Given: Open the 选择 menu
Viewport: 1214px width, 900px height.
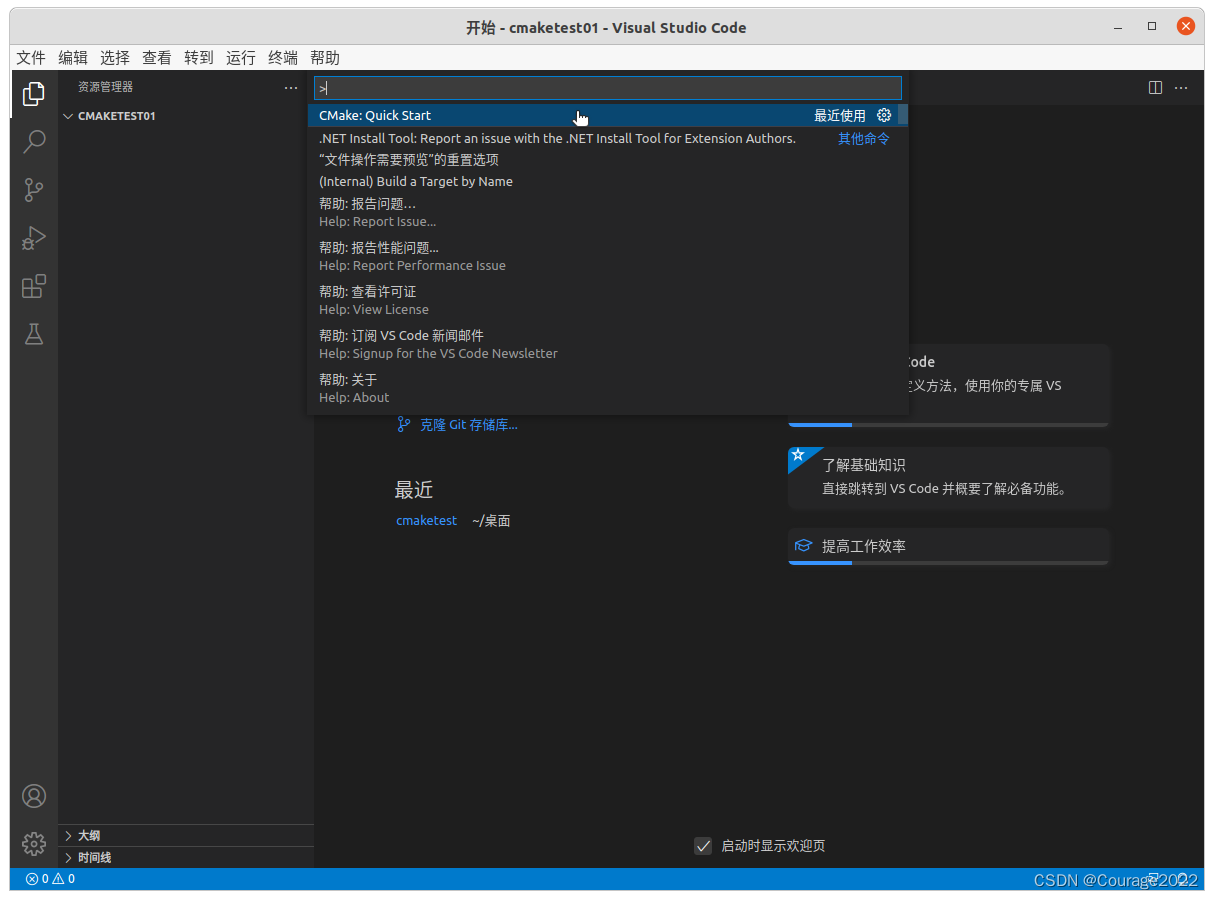Looking at the screenshot, I should pyautogui.click(x=115, y=58).
